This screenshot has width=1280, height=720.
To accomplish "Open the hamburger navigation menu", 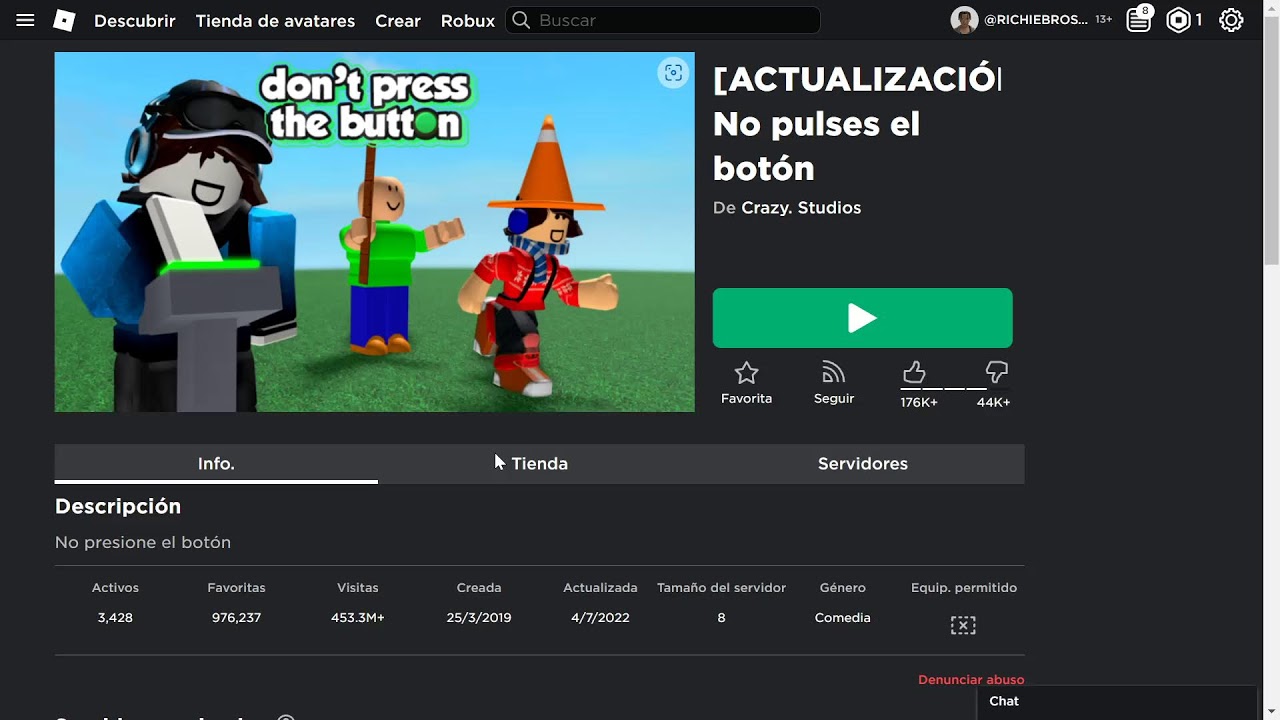I will click(x=26, y=20).
